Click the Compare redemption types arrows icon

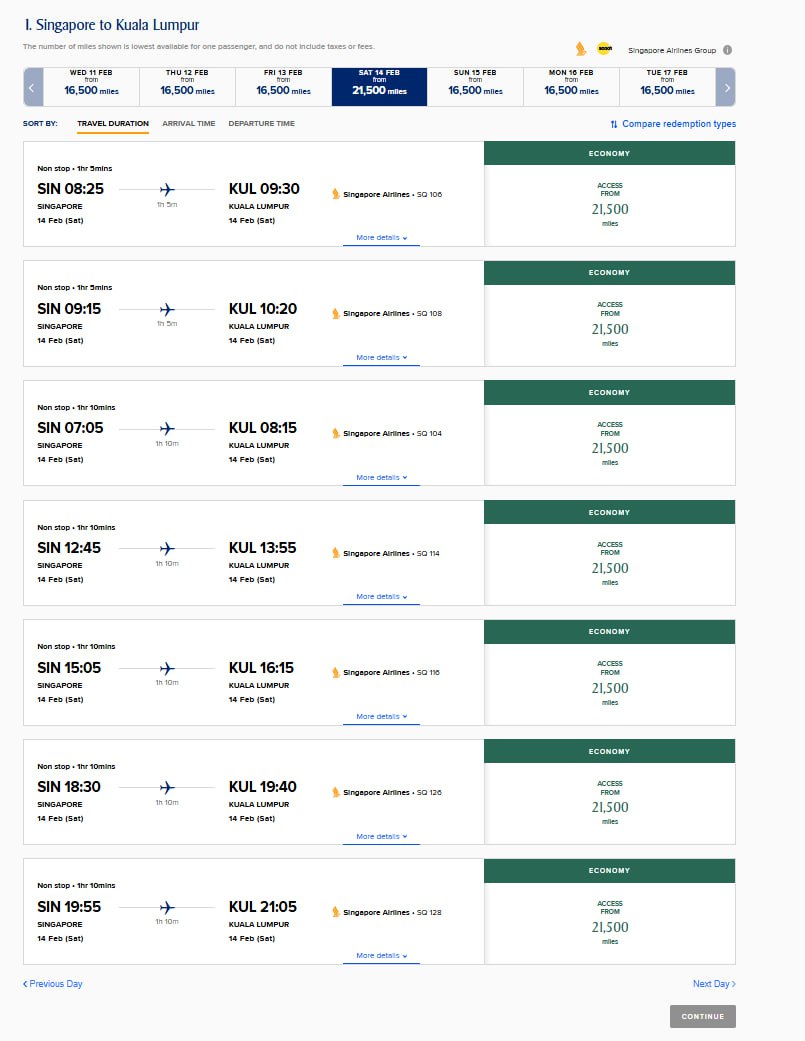pyautogui.click(x=614, y=124)
